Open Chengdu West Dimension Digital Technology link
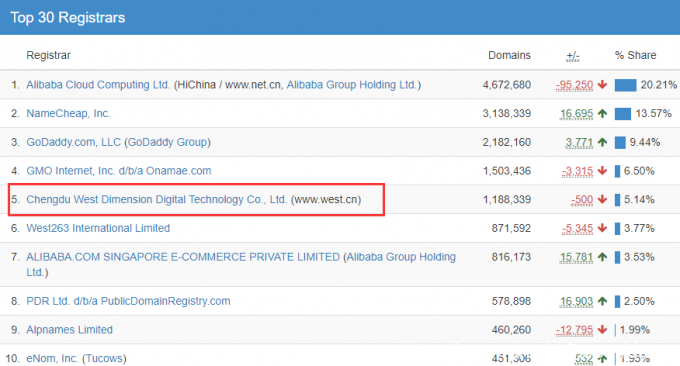 click(157, 199)
